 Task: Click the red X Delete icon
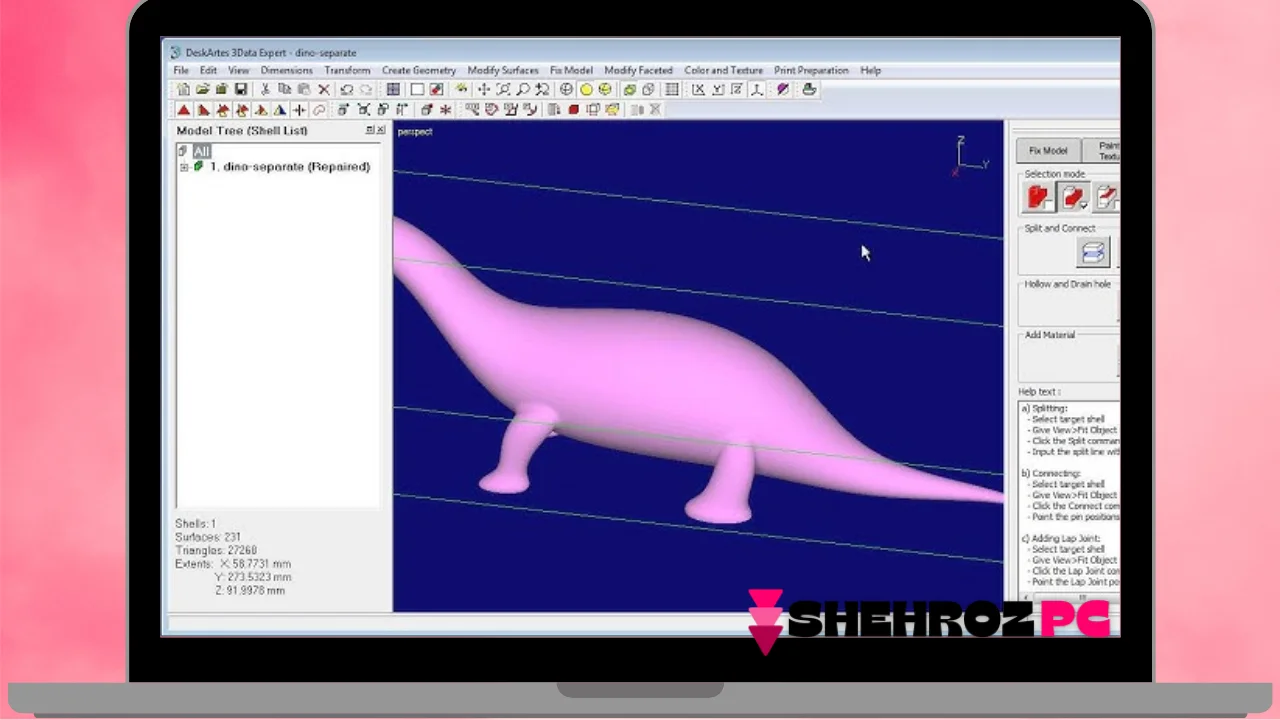coord(324,90)
